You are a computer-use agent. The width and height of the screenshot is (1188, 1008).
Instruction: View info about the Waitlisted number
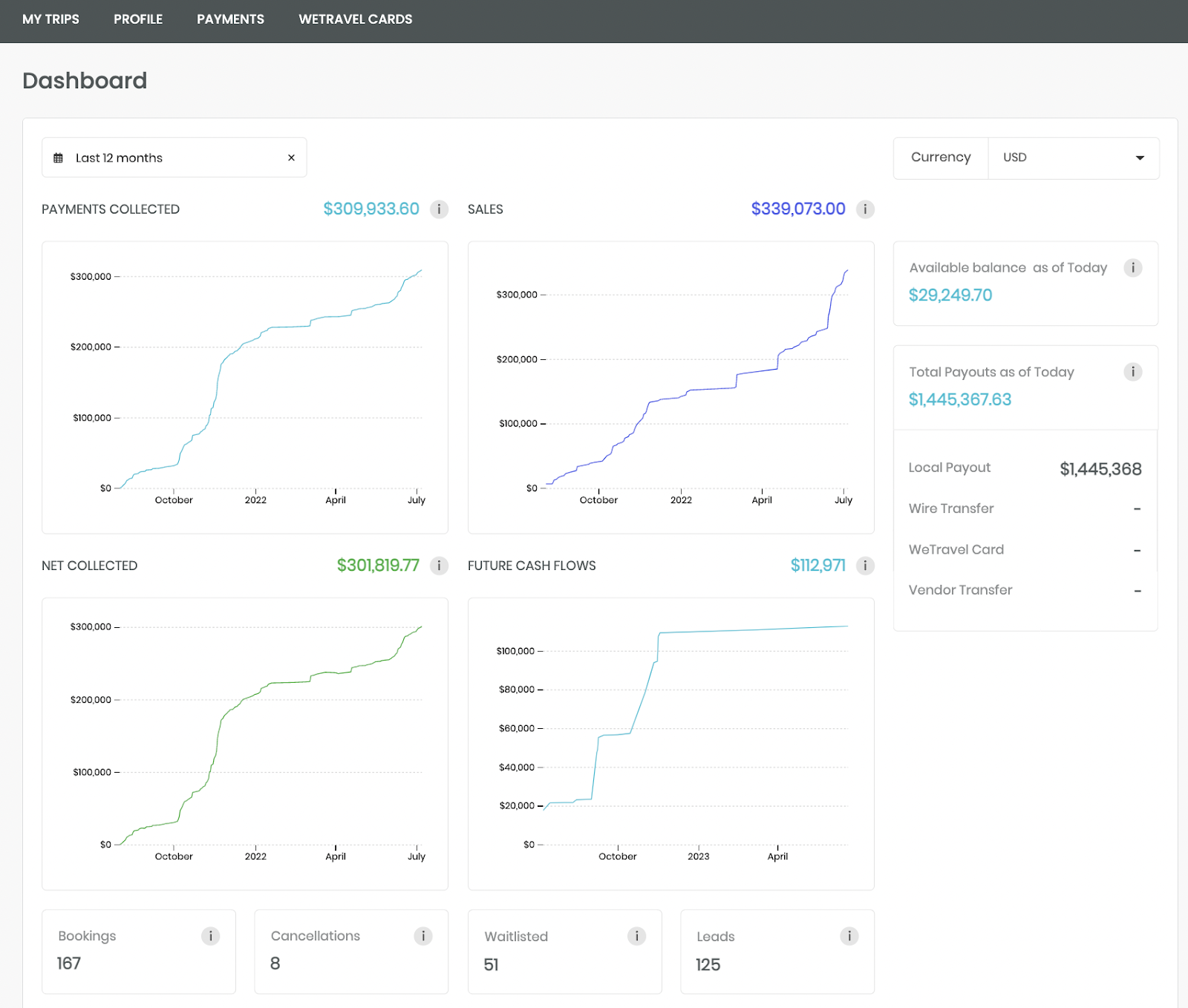636,936
